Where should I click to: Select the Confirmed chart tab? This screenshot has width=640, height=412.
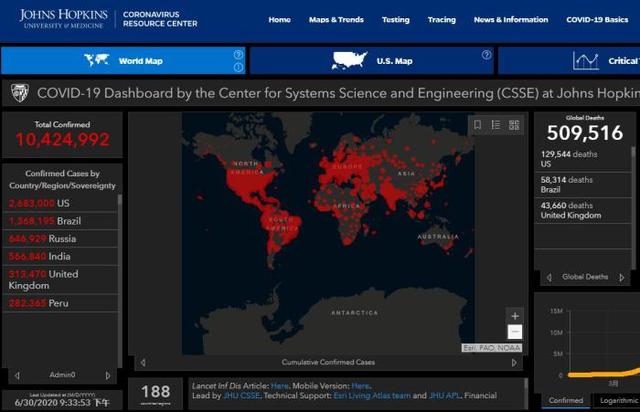(x=566, y=400)
